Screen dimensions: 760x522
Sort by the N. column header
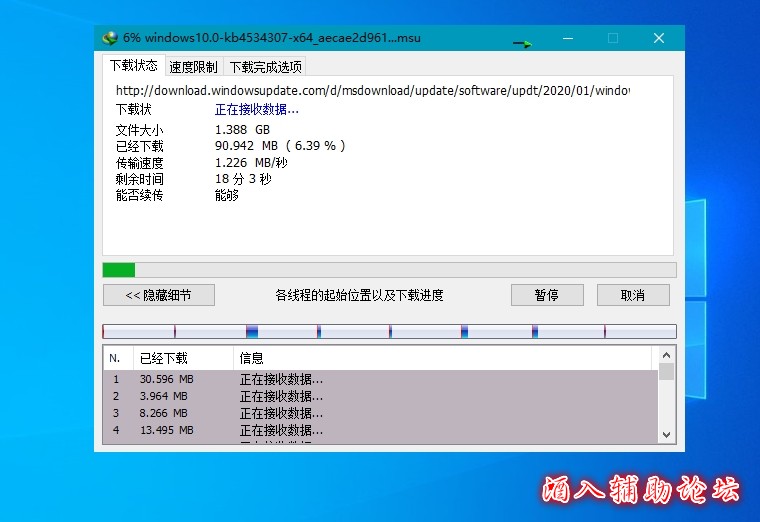click(x=116, y=357)
